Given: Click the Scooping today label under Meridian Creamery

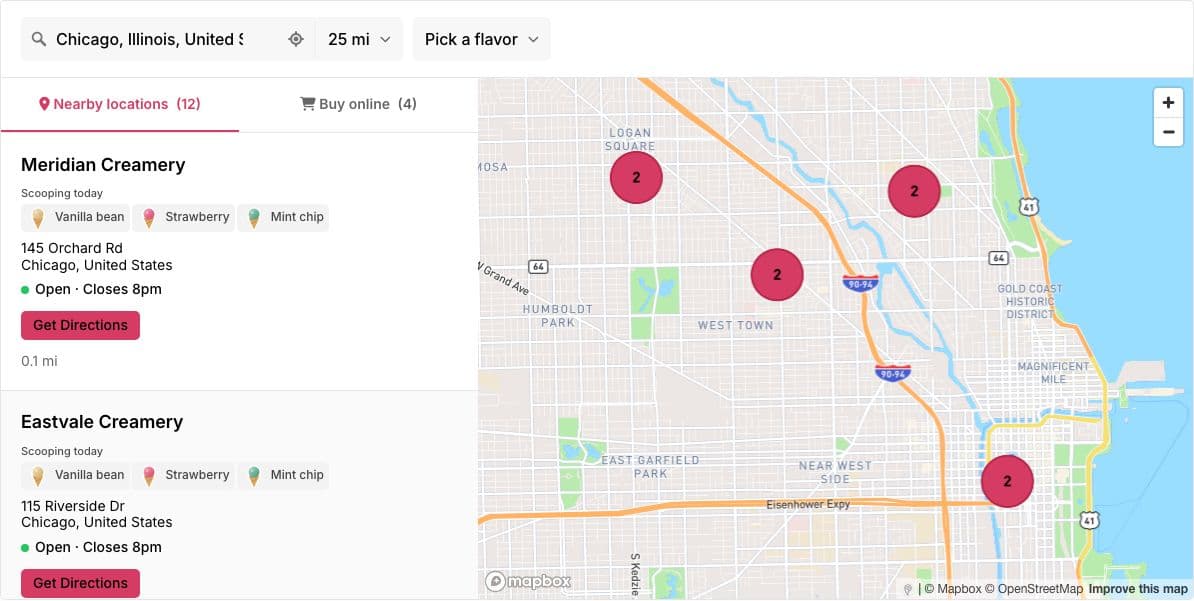Looking at the screenshot, I should (x=62, y=193).
